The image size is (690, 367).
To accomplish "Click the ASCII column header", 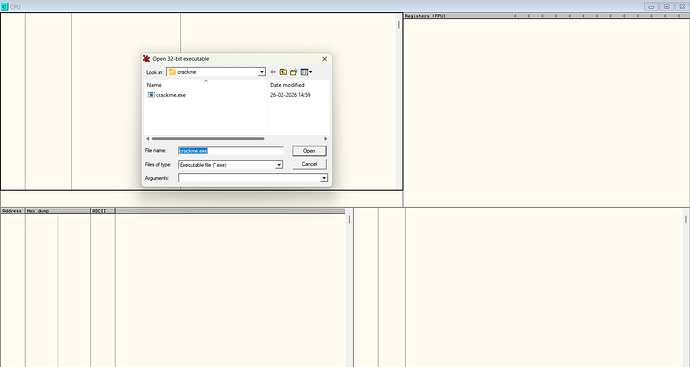I will pyautogui.click(x=103, y=211).
